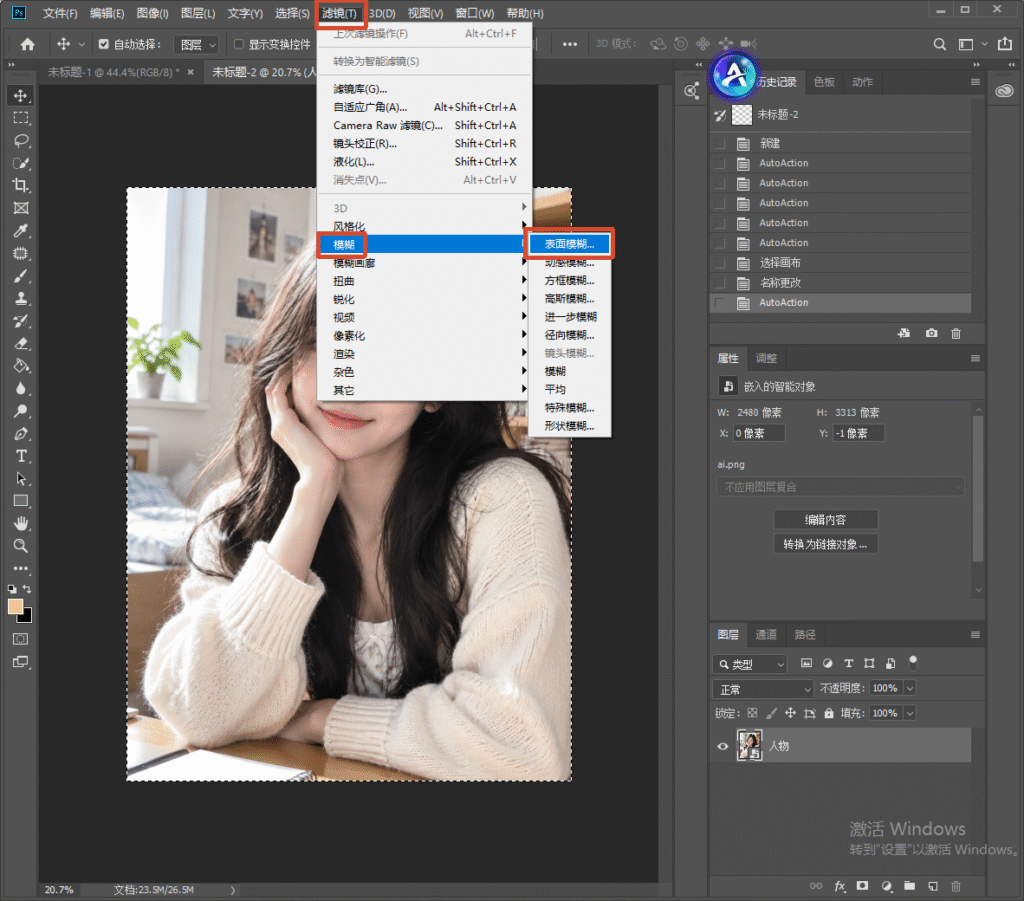Toggle lock all padlock icon
The image size is (1024, 901).
pos(829,713)
